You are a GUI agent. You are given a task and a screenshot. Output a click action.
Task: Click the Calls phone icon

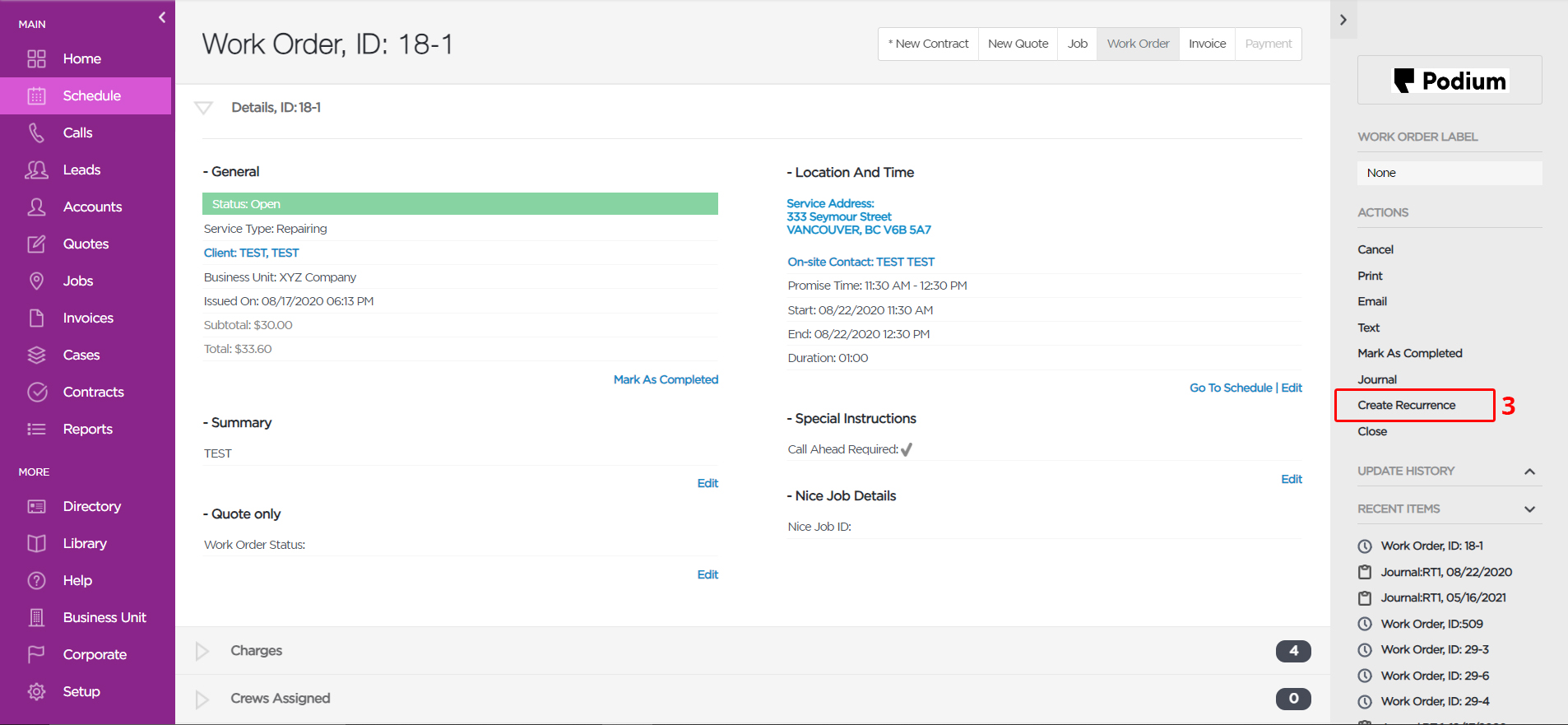(36, 132)
